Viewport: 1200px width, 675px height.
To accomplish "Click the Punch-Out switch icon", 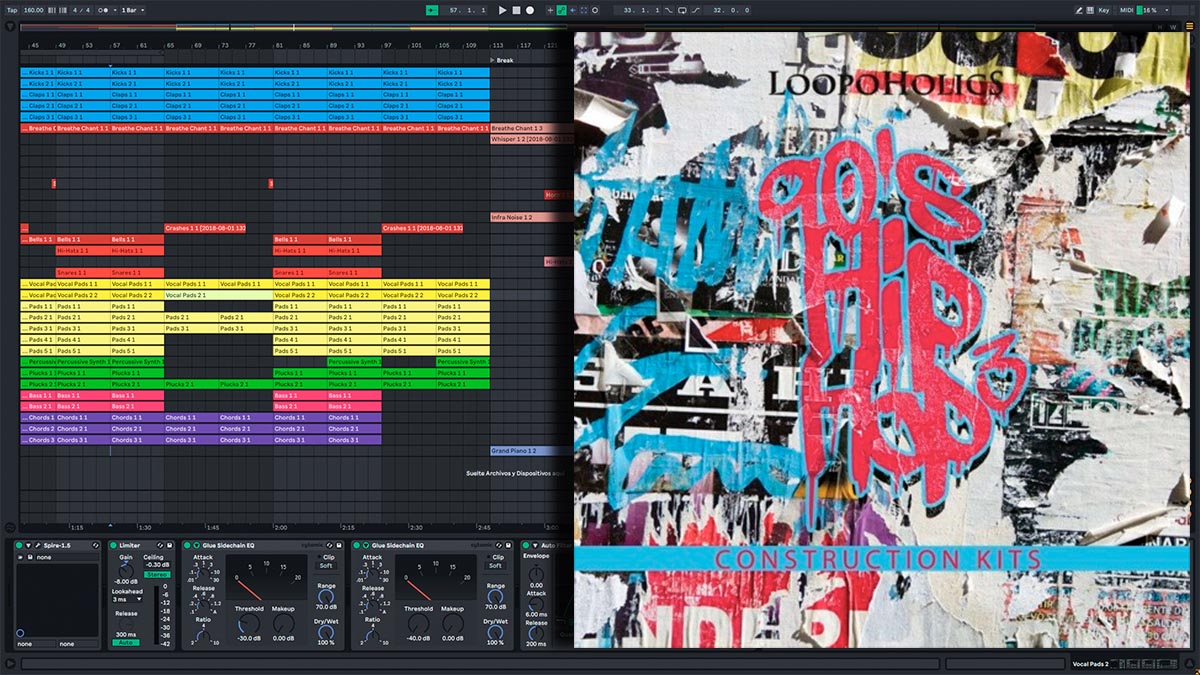I will click(x=697, y=10).
